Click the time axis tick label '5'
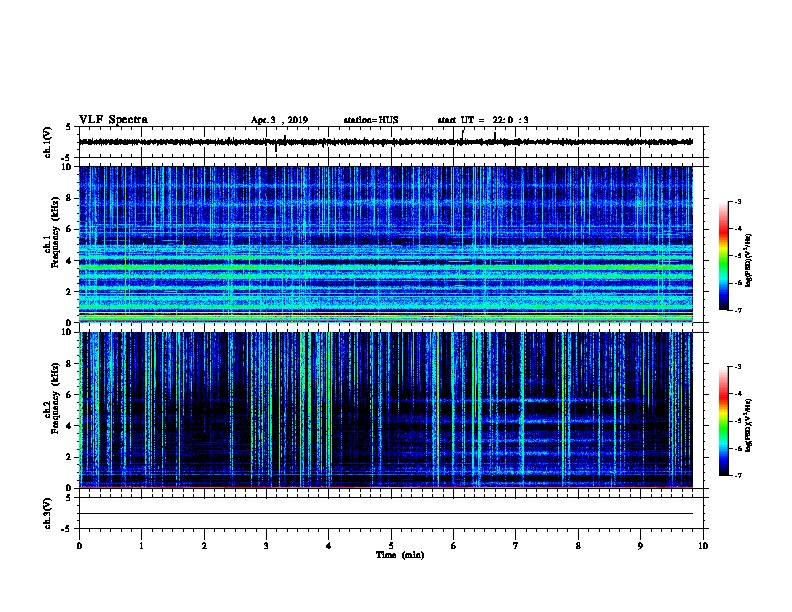792x612 pixels. coord(391,545)
